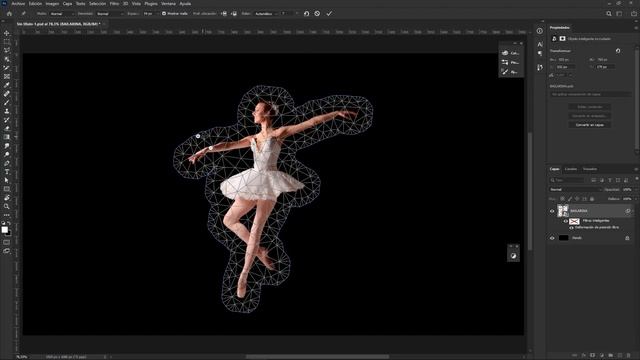Open the Character panel icon
Screen dimensions: 640x360
[540, 44]
